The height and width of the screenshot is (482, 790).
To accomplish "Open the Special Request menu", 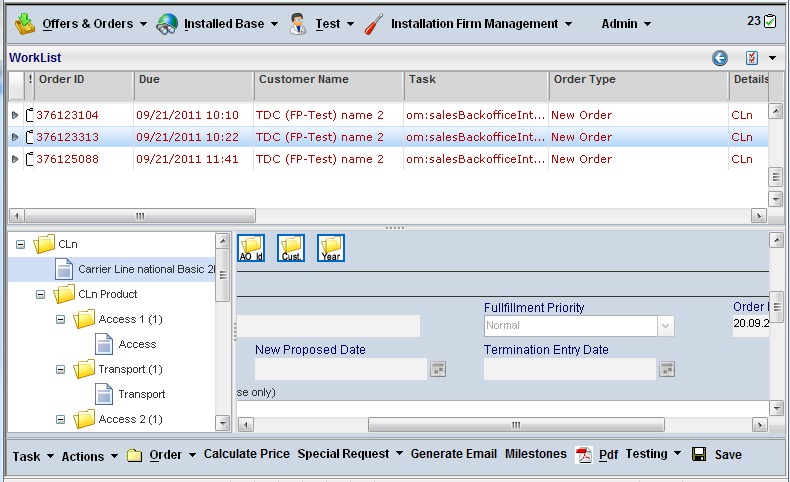I will pos(350,454).
